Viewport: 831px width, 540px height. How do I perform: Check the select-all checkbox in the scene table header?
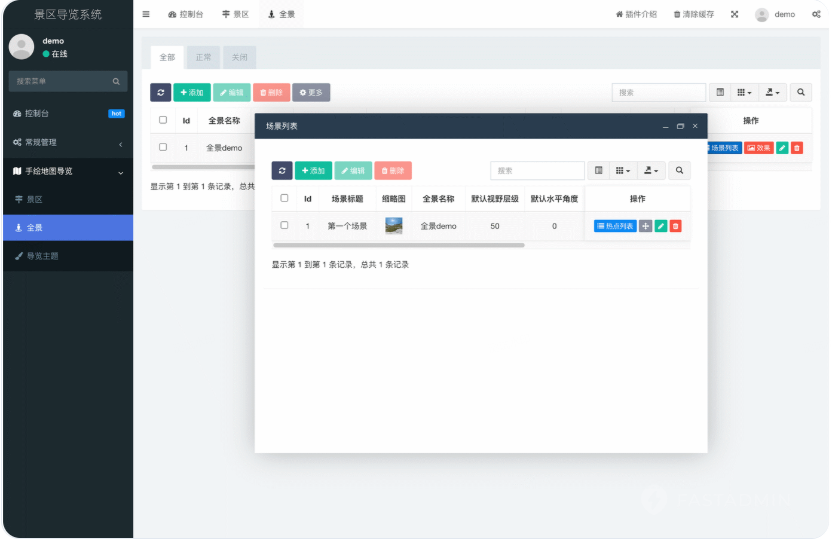tap(284, 198)
